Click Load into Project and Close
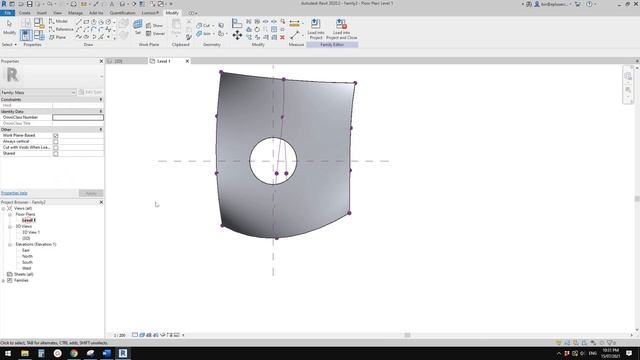Screen dimensions: 640x360 pos(342,29)
